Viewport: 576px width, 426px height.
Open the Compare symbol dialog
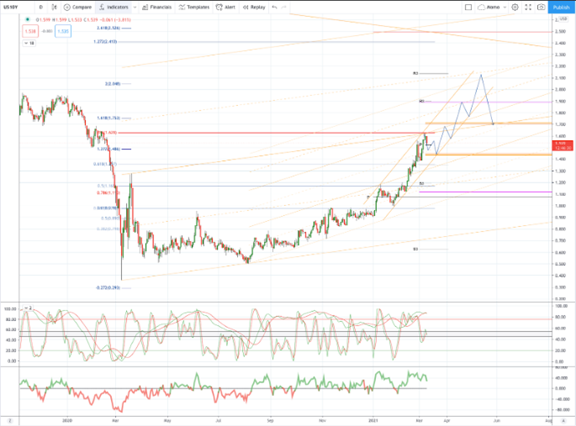78,7
